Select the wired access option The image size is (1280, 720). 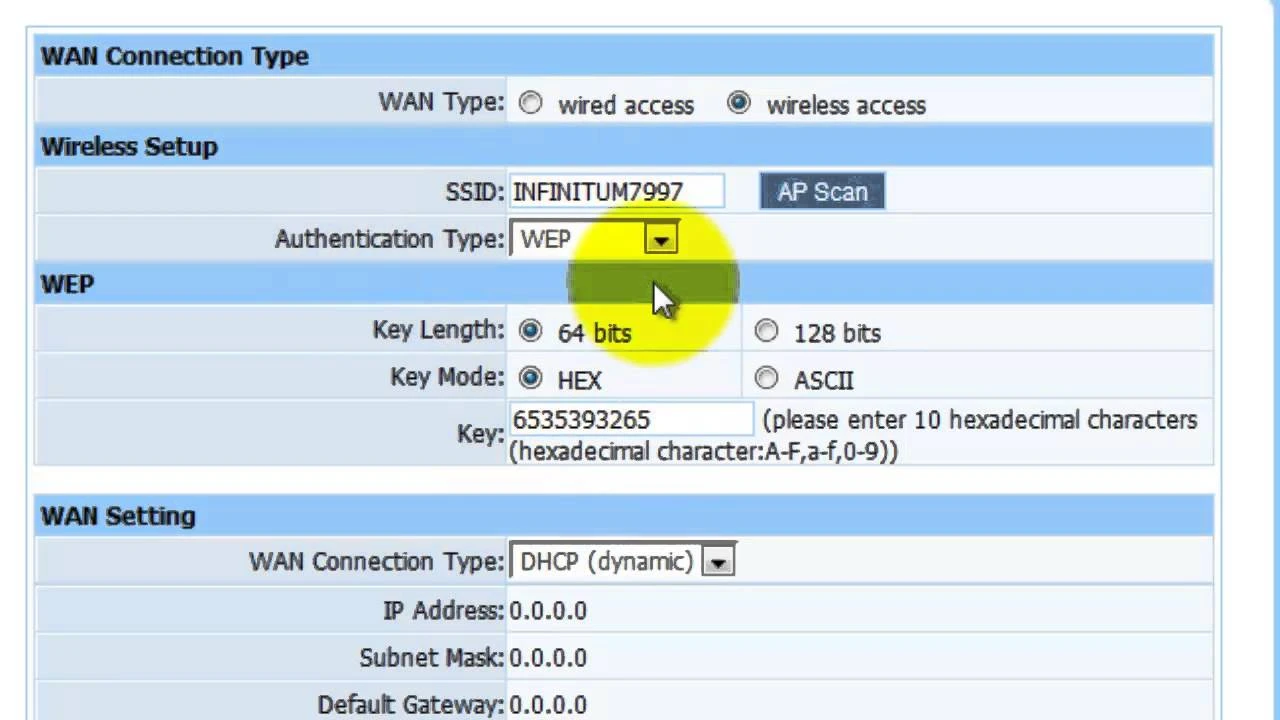pos(530,103)
